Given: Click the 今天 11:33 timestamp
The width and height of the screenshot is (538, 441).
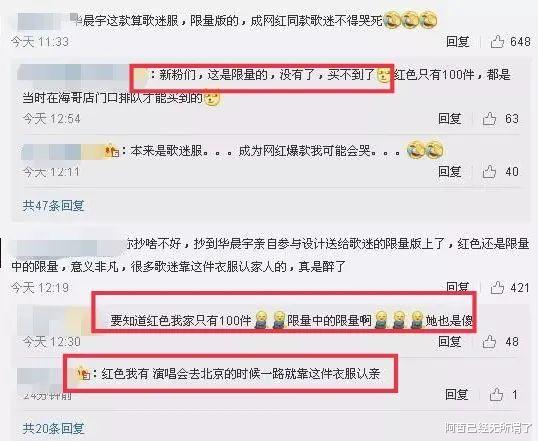Looking at the screenshot, I should coord(39,42).
